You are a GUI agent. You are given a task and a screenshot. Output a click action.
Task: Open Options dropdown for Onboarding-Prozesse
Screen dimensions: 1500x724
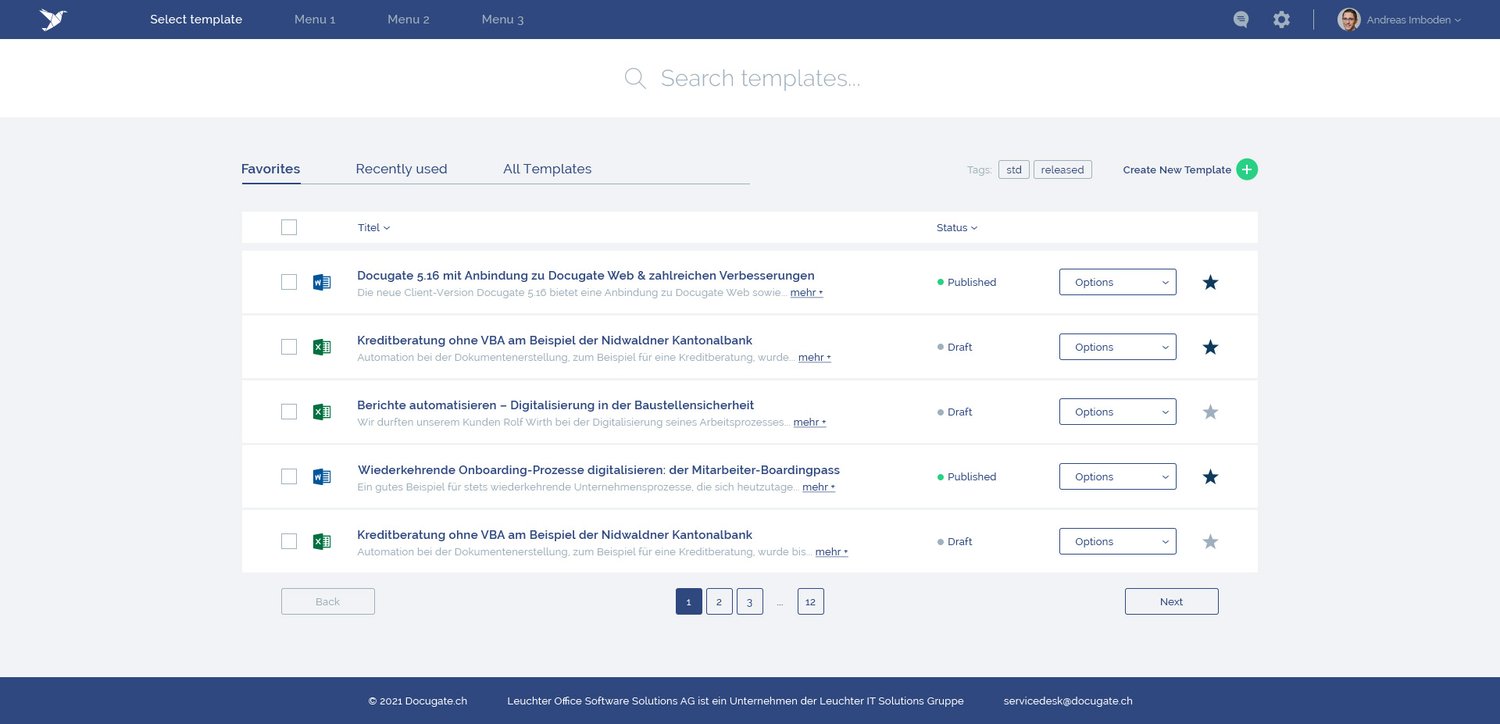tap(1118, 477)
